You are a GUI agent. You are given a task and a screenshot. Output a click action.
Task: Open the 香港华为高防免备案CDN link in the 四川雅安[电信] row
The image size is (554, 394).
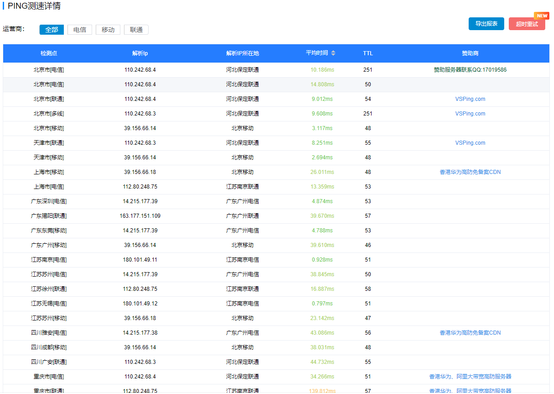pyautogui.click(x=470, y=333)
